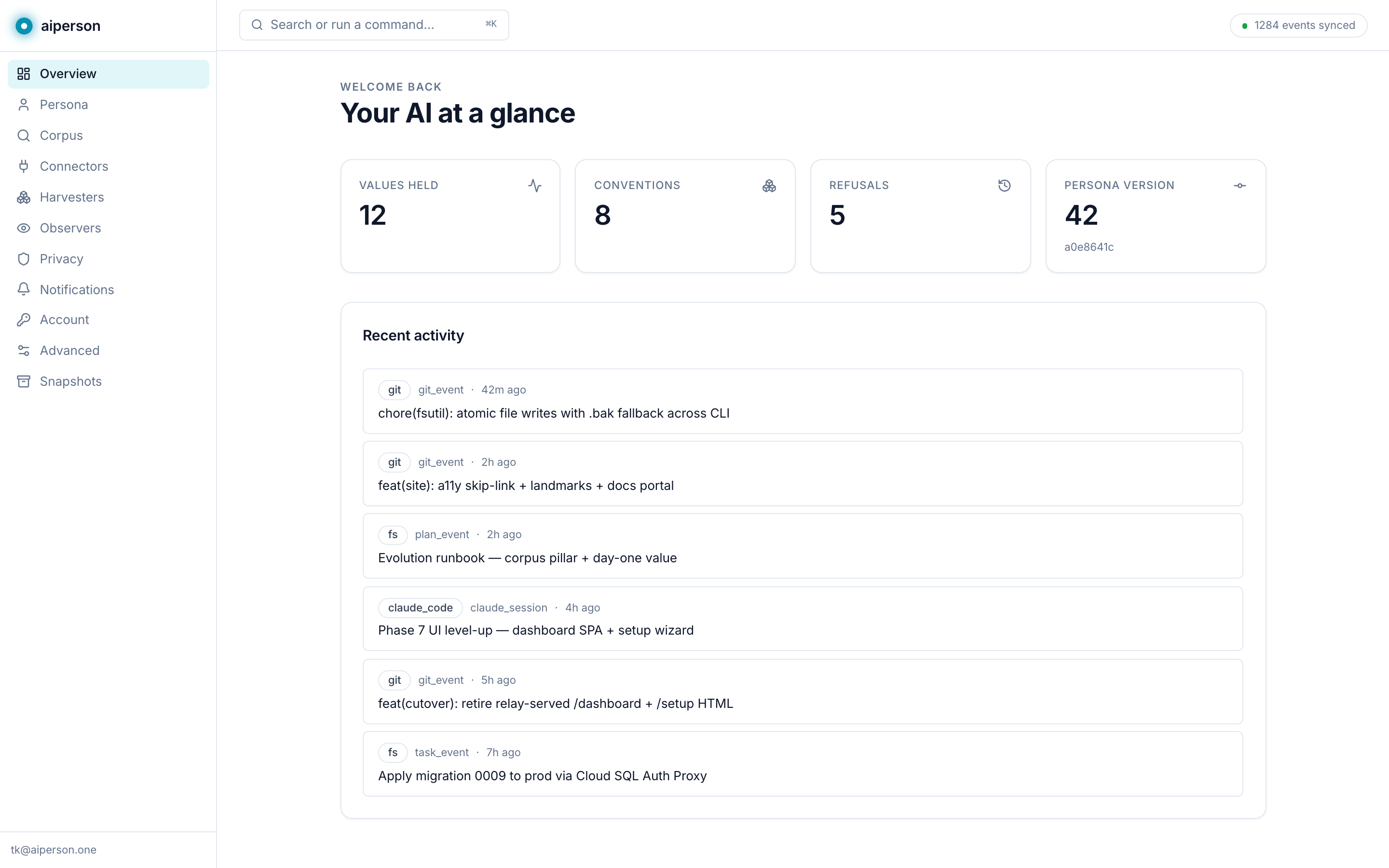This screenshot has width=1389, height=868.
Task: Open the Apply migration 0009 entry
Action: coord(803,764)
